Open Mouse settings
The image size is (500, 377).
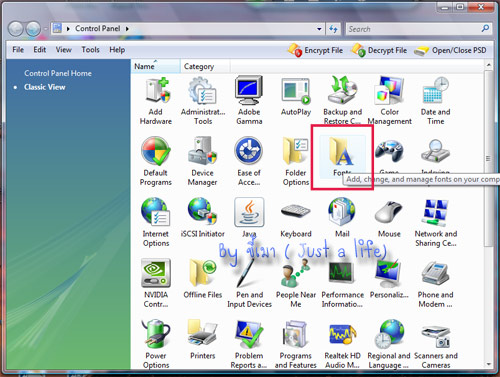click(389, 219)
